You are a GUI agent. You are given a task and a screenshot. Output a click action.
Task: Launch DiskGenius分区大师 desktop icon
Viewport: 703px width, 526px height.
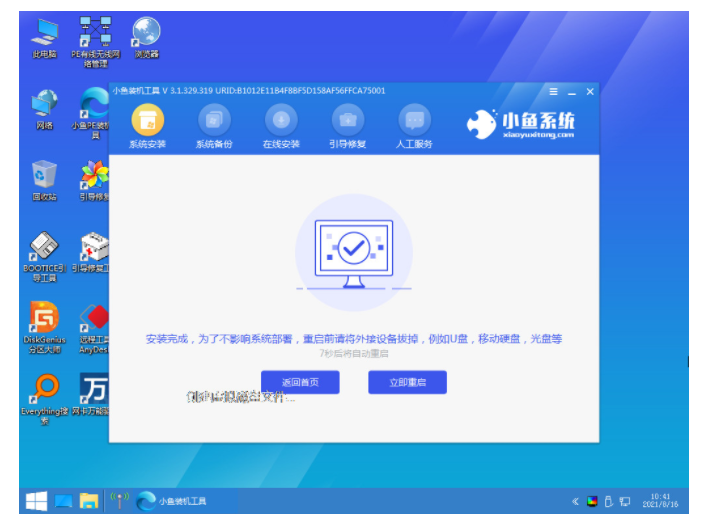[x=44, y=320]
